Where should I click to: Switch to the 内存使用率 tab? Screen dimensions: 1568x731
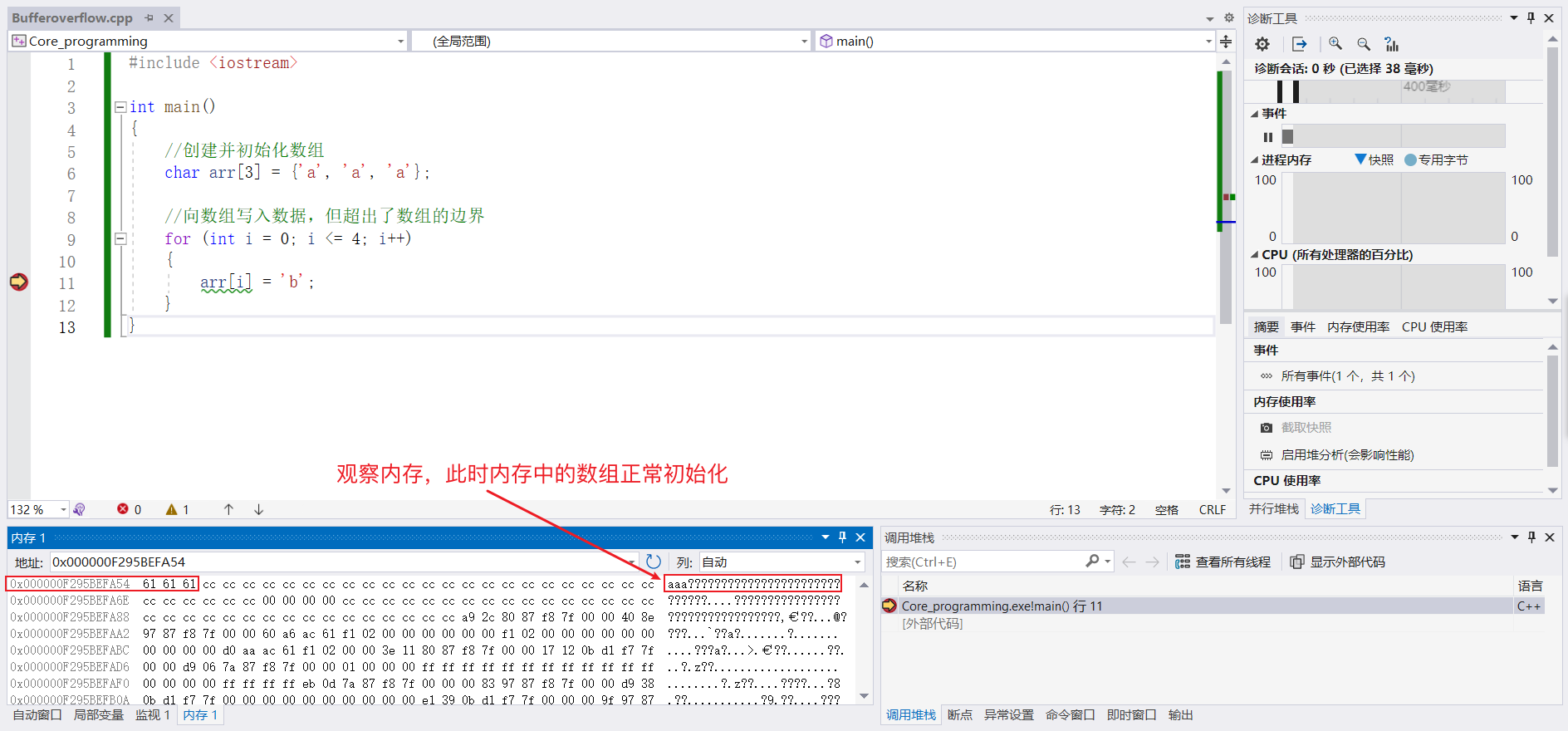1358,326
